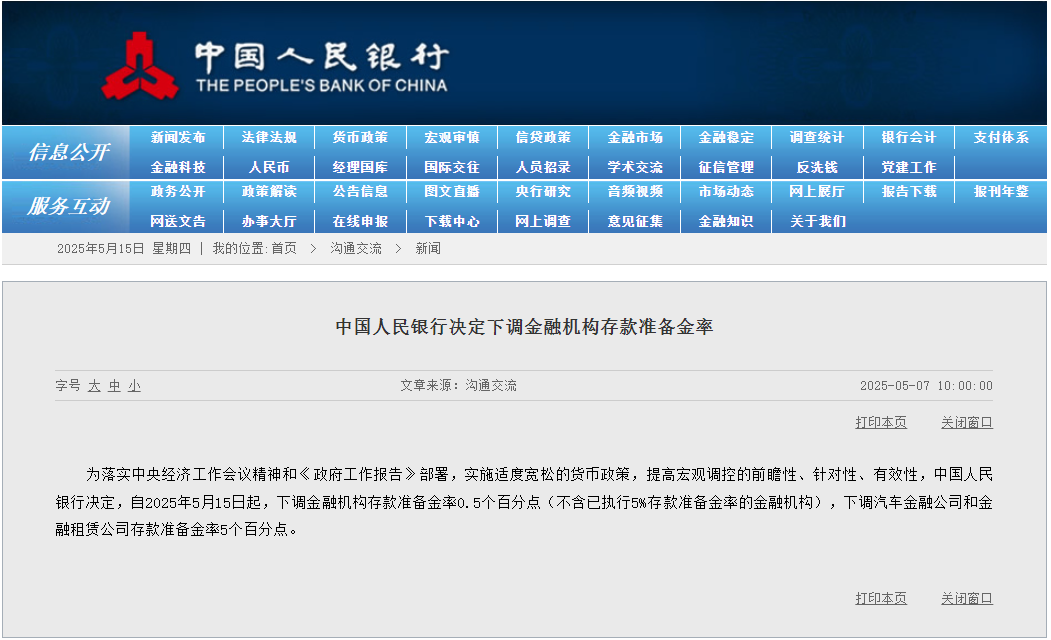Open the 货币政策 (Monetary Policy) section
1051x640 pixels.
(360, 138)
